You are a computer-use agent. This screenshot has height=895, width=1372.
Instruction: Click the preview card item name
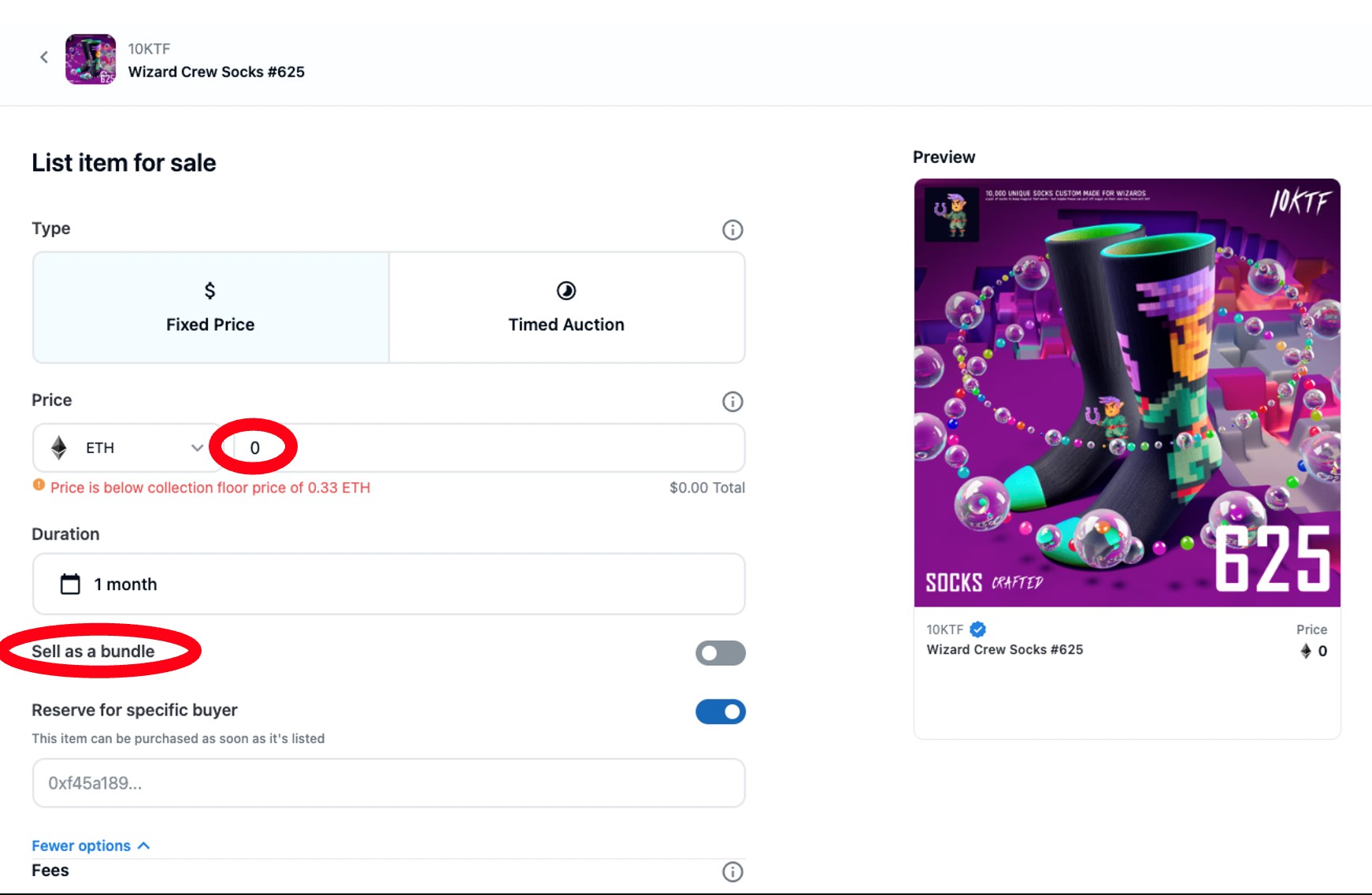tap(1005, 649)
